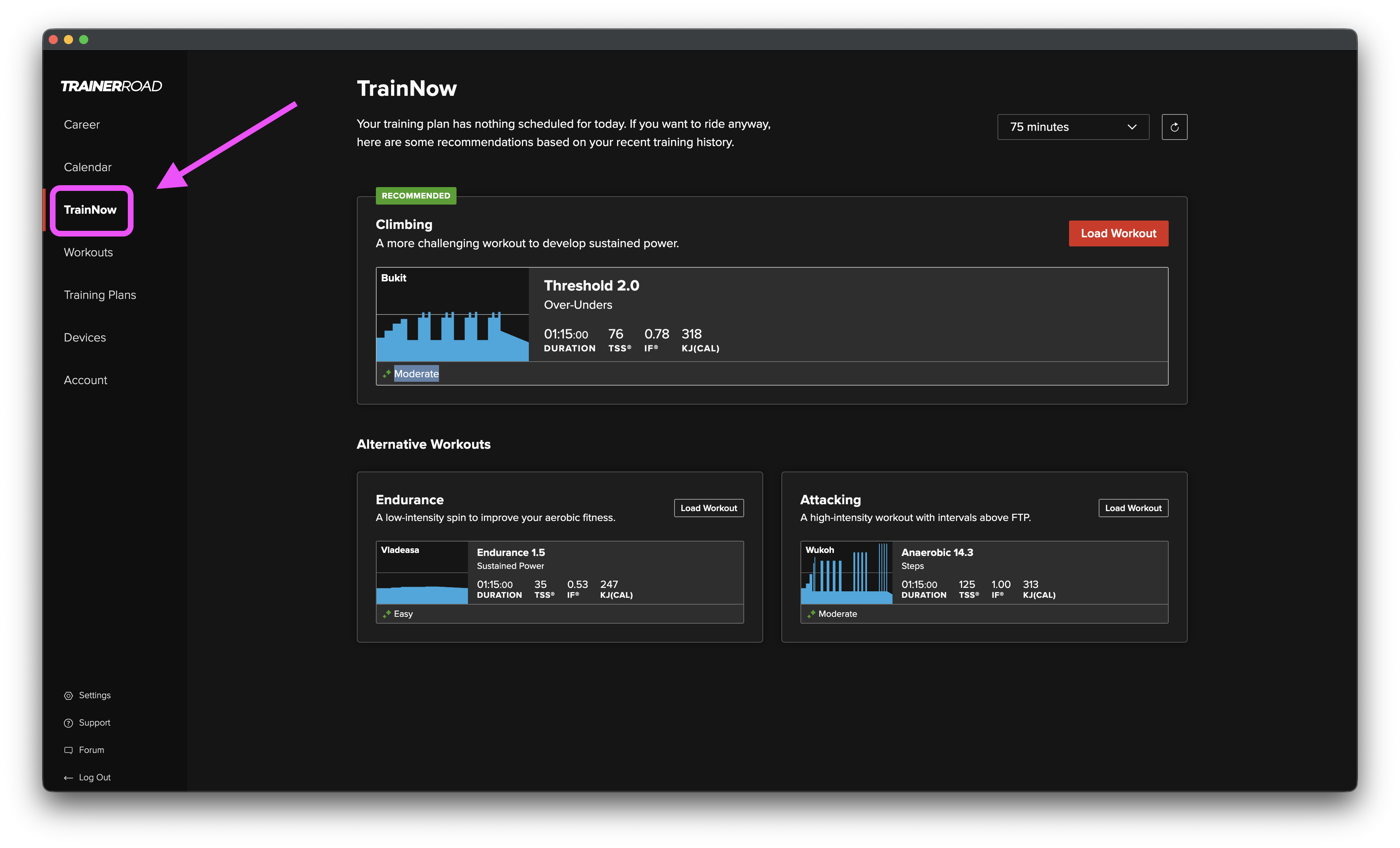Image resolution: width=1400 pixels, height=848 pixels.
Task: Load the Endurance alternative workout
Action: [708, 508]
